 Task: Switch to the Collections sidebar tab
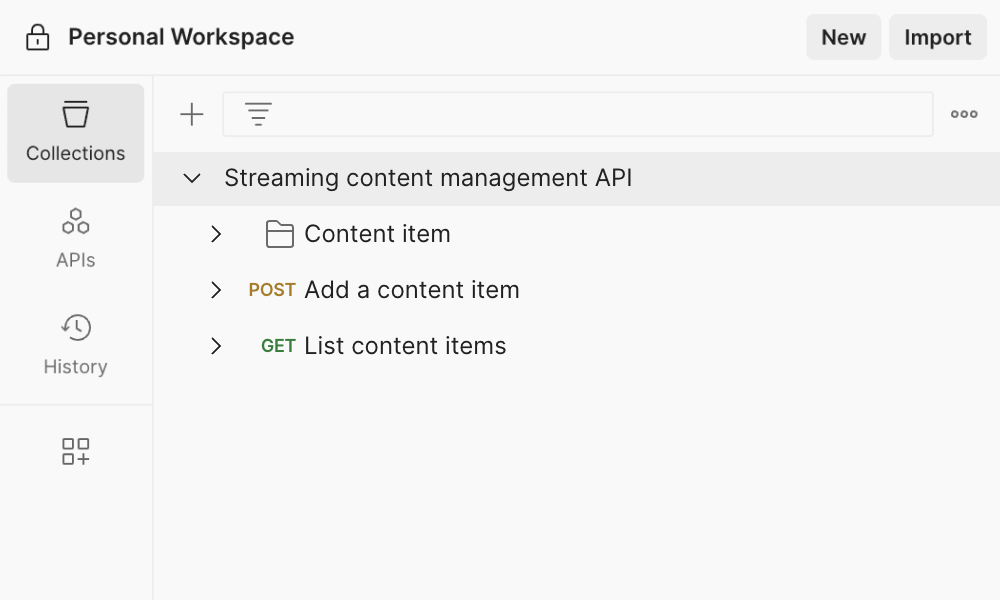[x=76, y=133]
